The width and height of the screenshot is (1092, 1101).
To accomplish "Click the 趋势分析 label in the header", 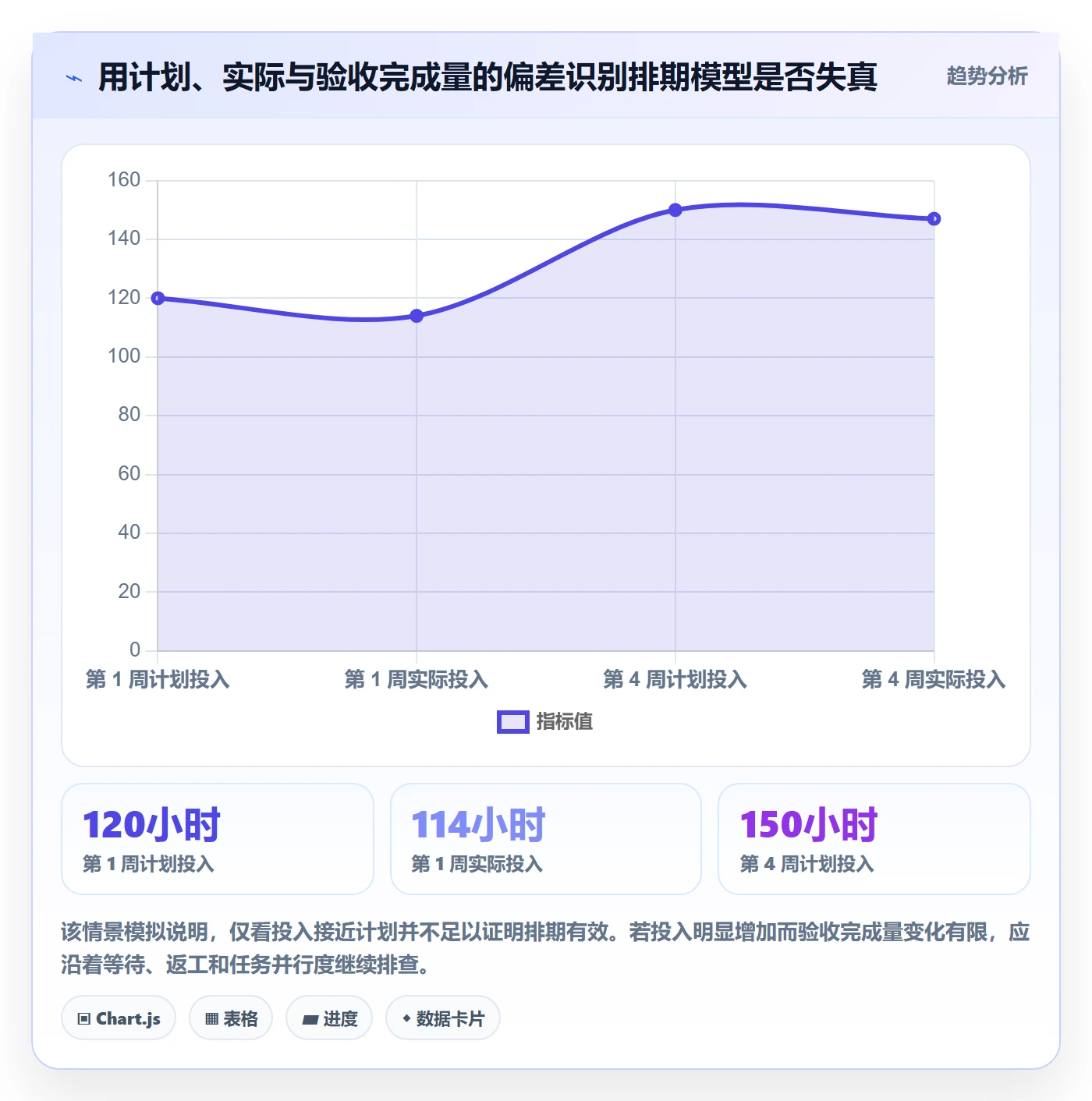I will (987, 76).
